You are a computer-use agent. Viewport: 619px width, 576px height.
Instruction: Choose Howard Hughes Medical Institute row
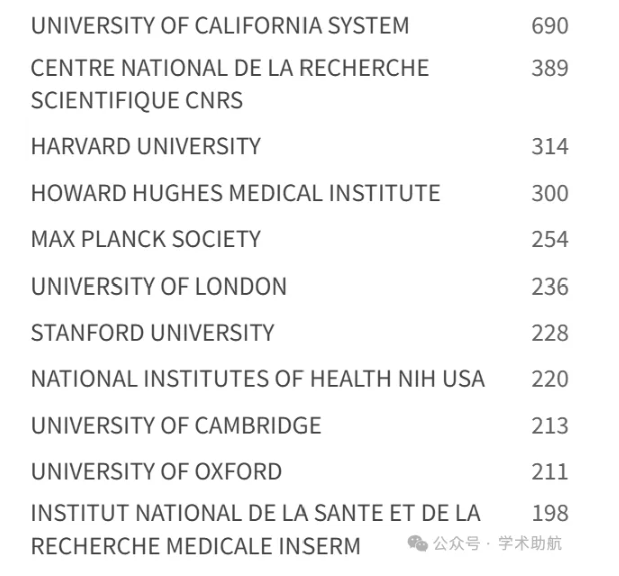click(235, 193)
